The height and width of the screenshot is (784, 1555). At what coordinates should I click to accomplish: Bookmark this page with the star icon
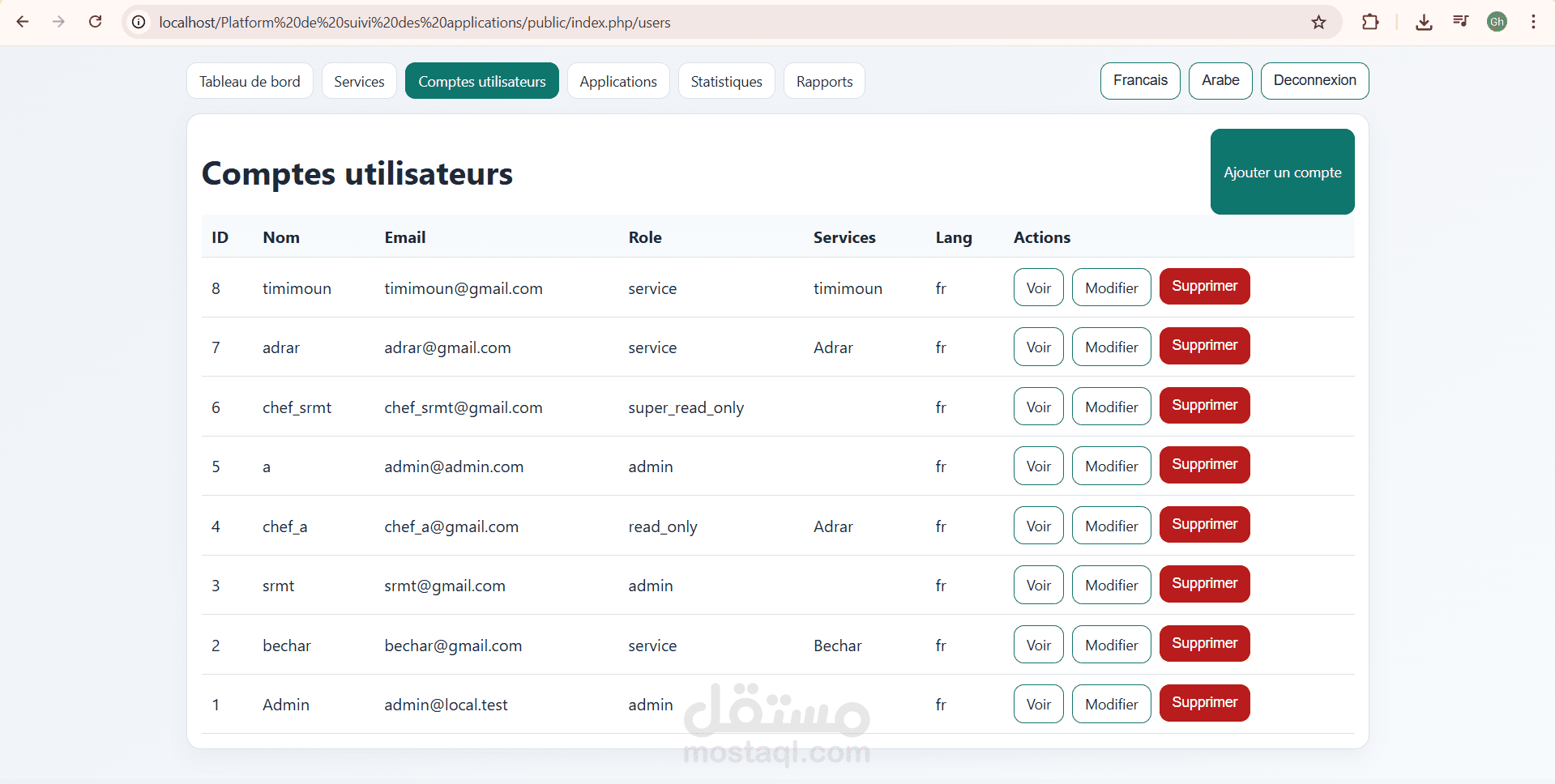(1318, 22)
